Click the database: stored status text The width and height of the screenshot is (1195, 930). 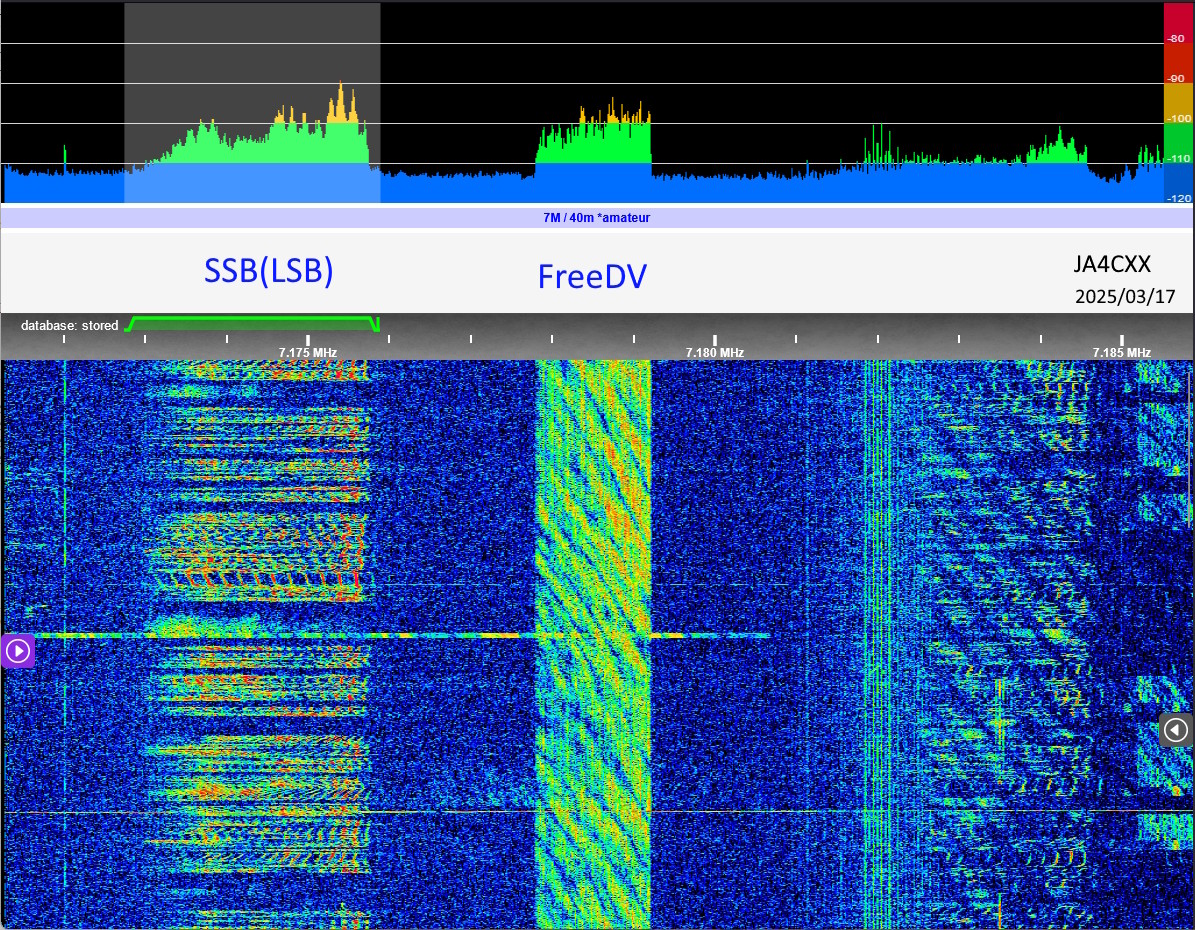69,326
